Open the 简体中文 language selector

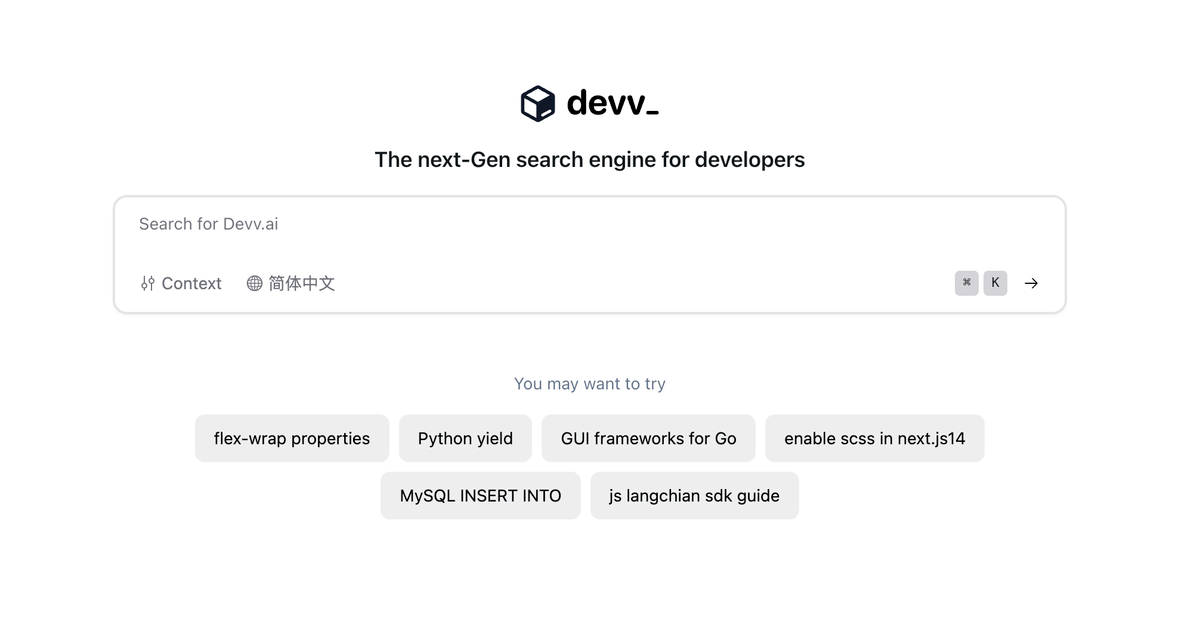301,284
